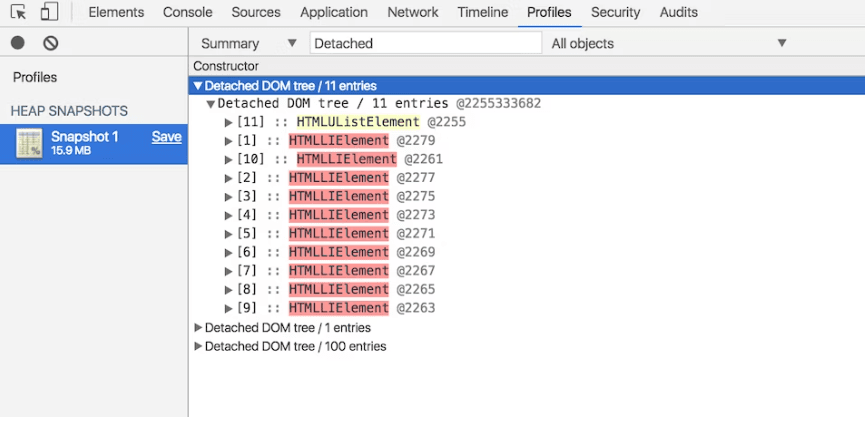The image size is (865, 436).
Task: Toggle the device toolbar icon
Action: pyautogui.click(x=49, y=13)
